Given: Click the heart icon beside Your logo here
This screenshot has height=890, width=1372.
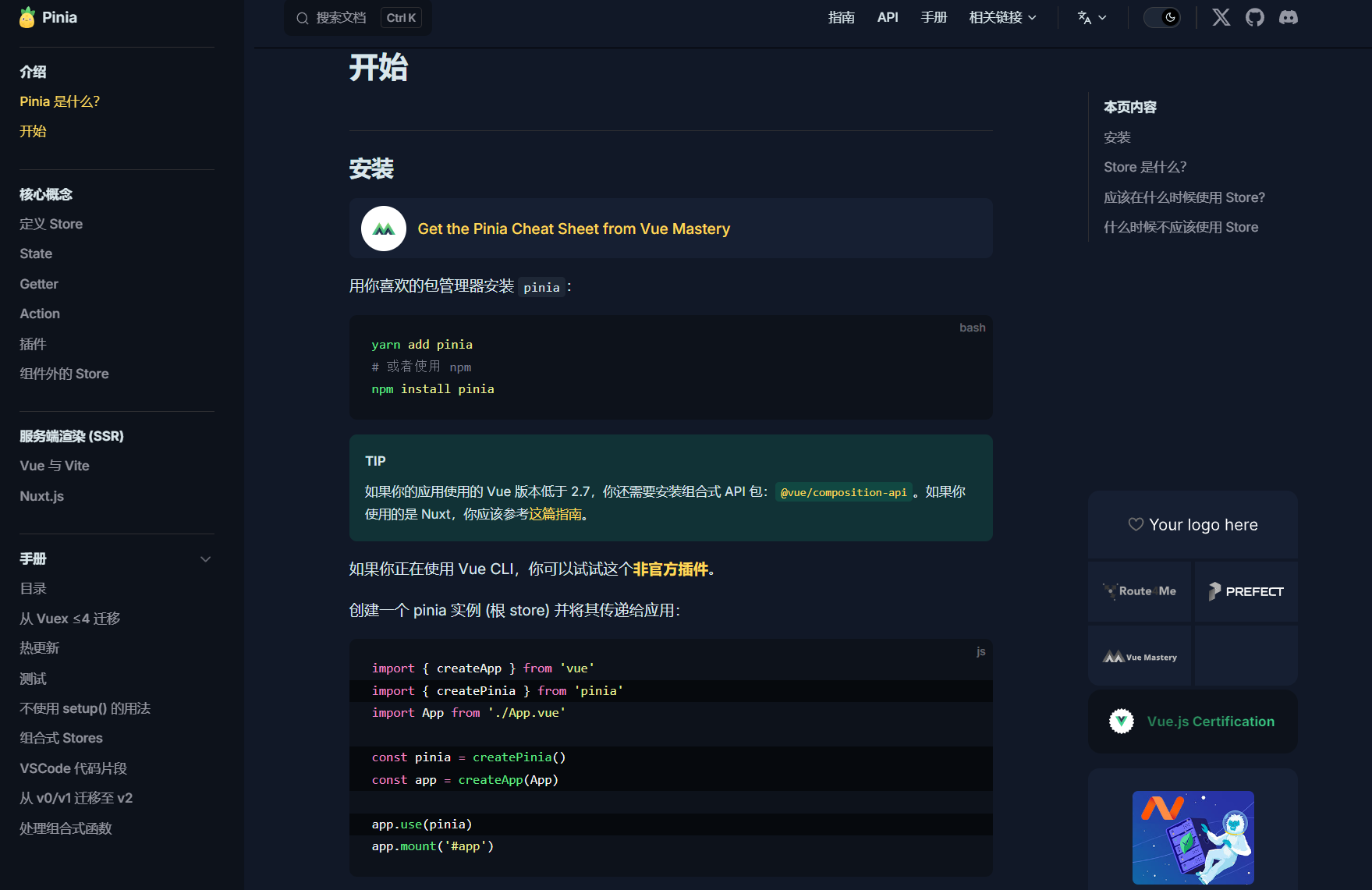Looking at the screenshot, I should 1136,524.
